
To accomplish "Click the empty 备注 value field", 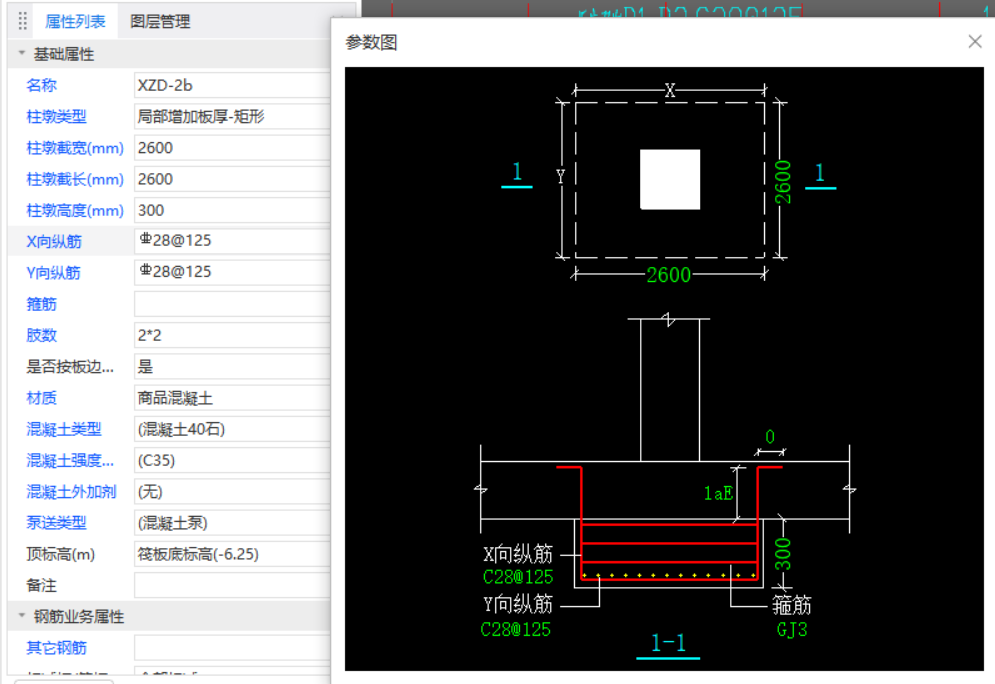I will [232, 585].
